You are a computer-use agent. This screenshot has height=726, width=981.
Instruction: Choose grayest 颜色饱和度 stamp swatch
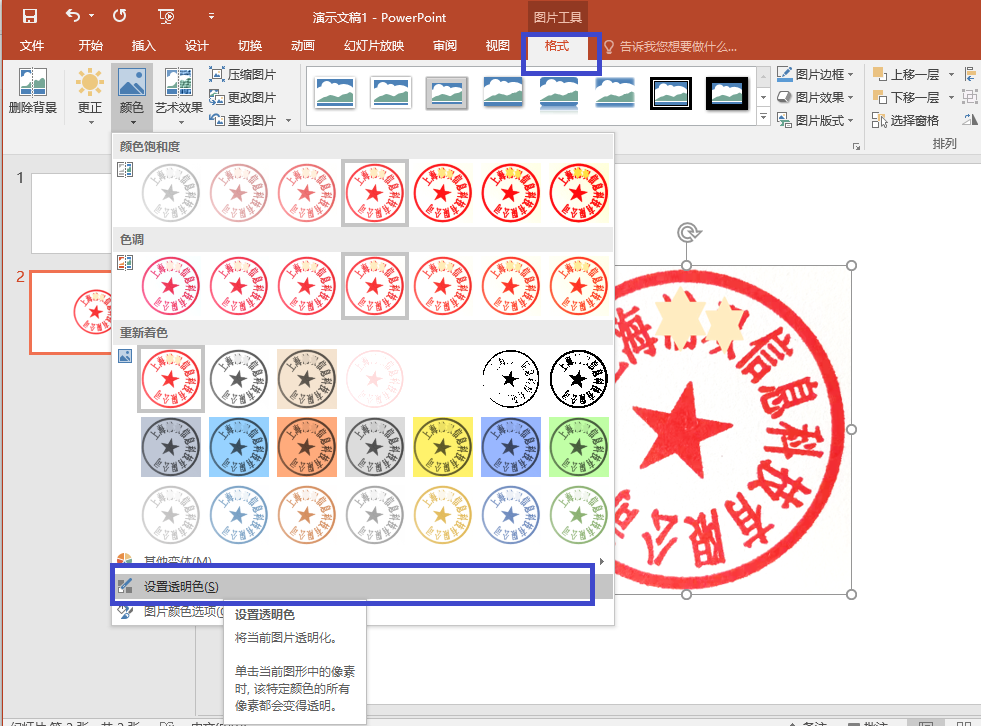pyautogui.click(x=171, y=193)
